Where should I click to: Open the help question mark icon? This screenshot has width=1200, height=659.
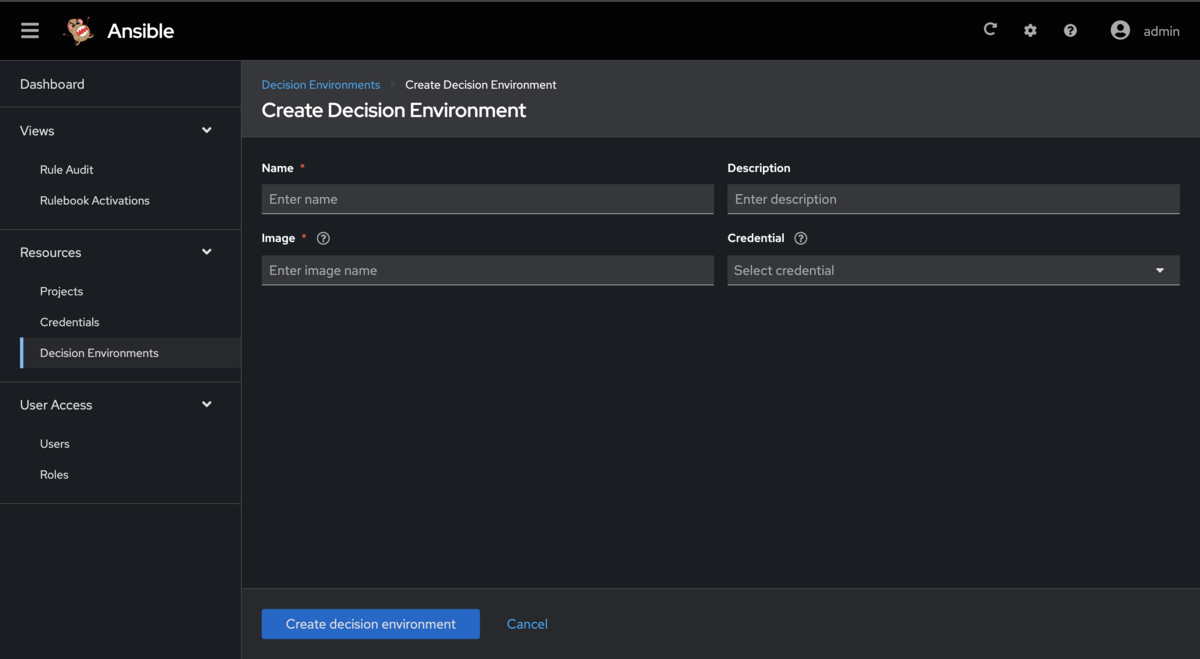(x=1070, y=30)
